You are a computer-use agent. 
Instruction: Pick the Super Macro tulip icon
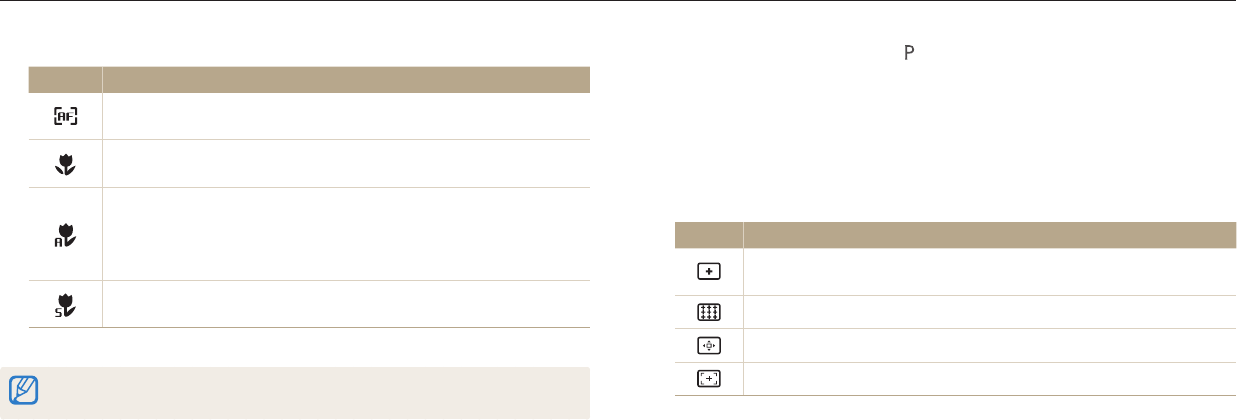tap(66, 305)
